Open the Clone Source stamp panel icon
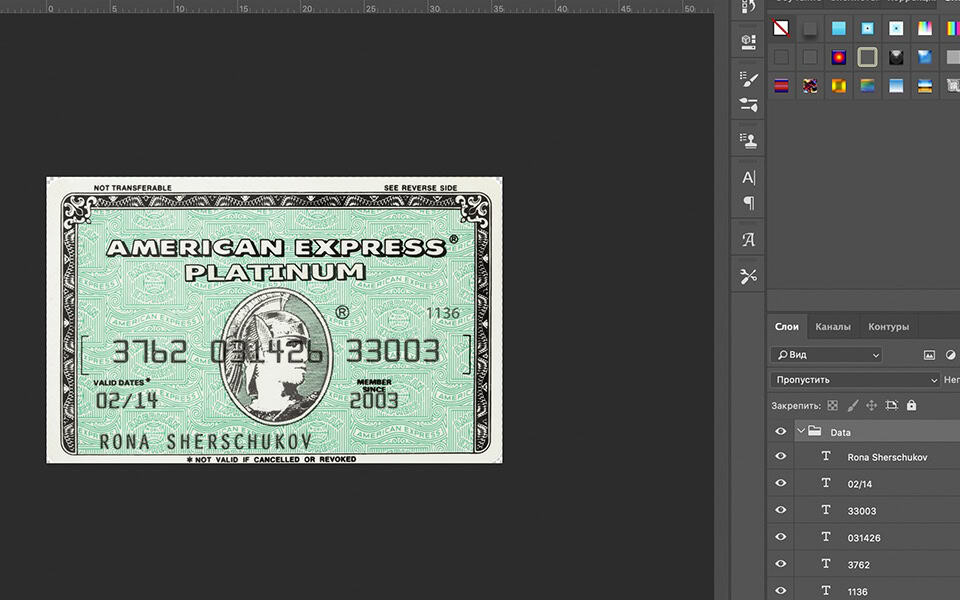This screenshot has width=960, height=600. [x=748, y=140]
